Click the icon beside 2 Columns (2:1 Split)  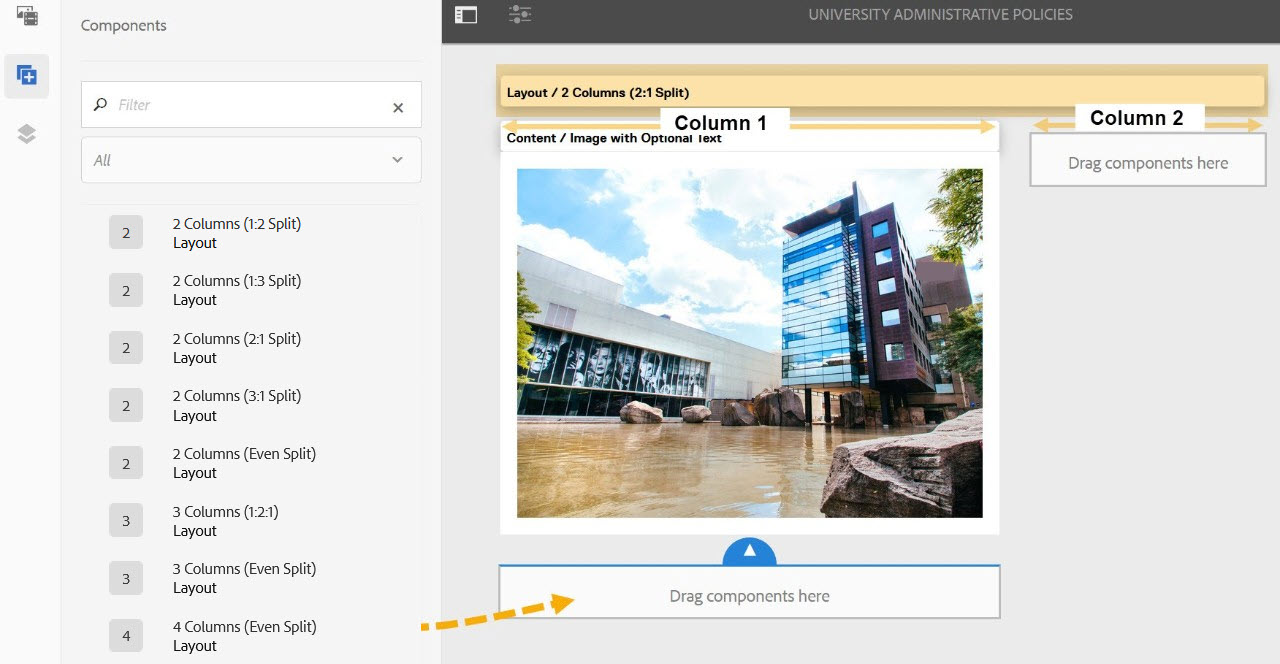(126, 348)
